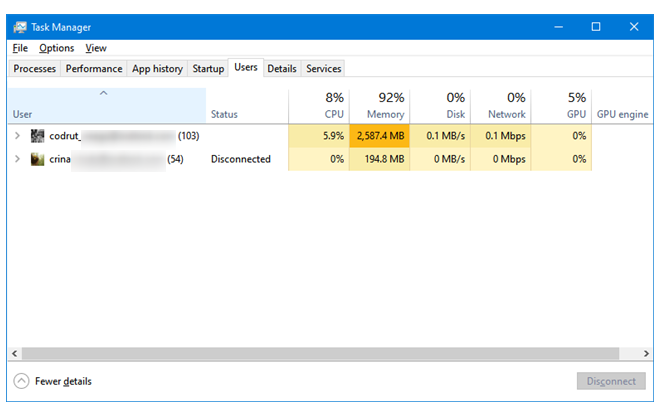Switch to the Details tab

pyautogui.click(x=282, y=68)
